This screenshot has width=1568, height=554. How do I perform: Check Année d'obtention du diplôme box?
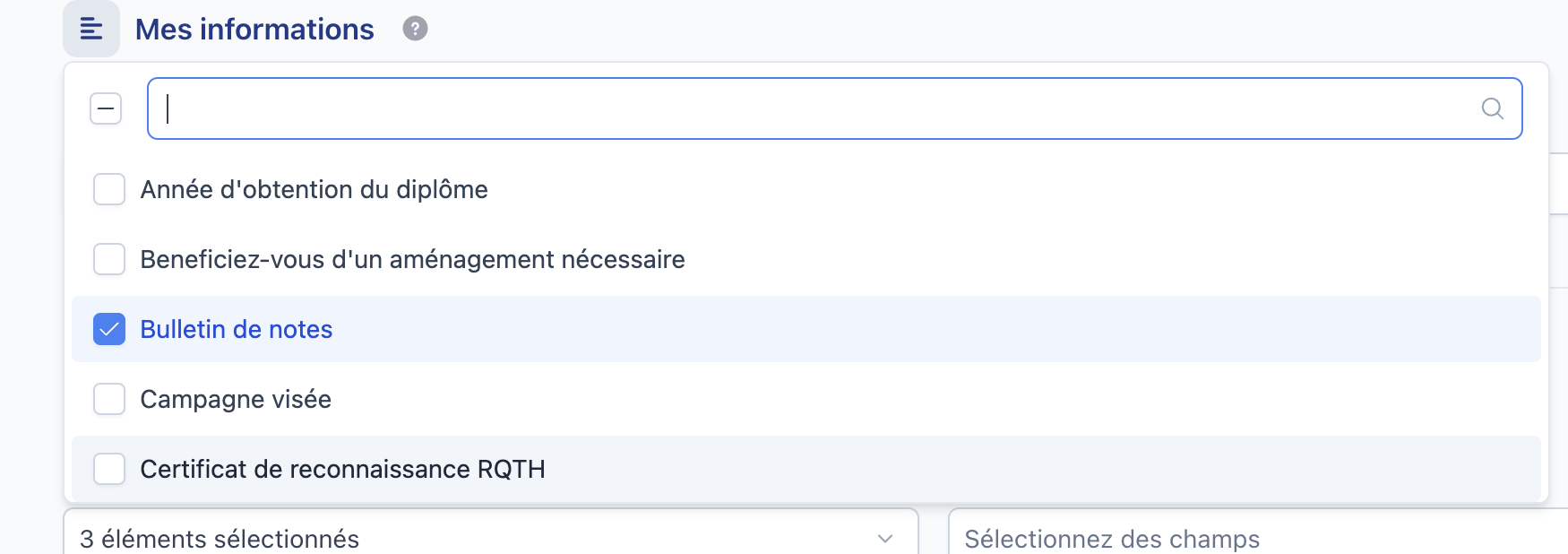tap(109, 189)
